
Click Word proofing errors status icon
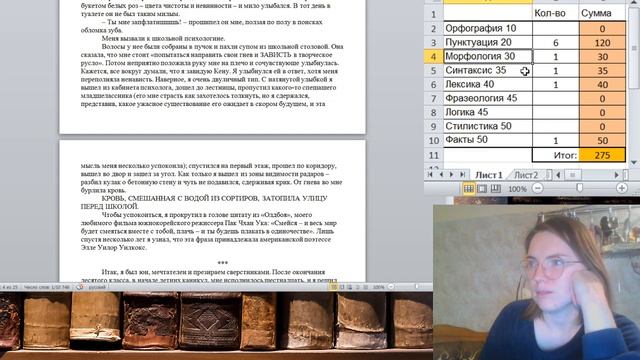(80, 287)
